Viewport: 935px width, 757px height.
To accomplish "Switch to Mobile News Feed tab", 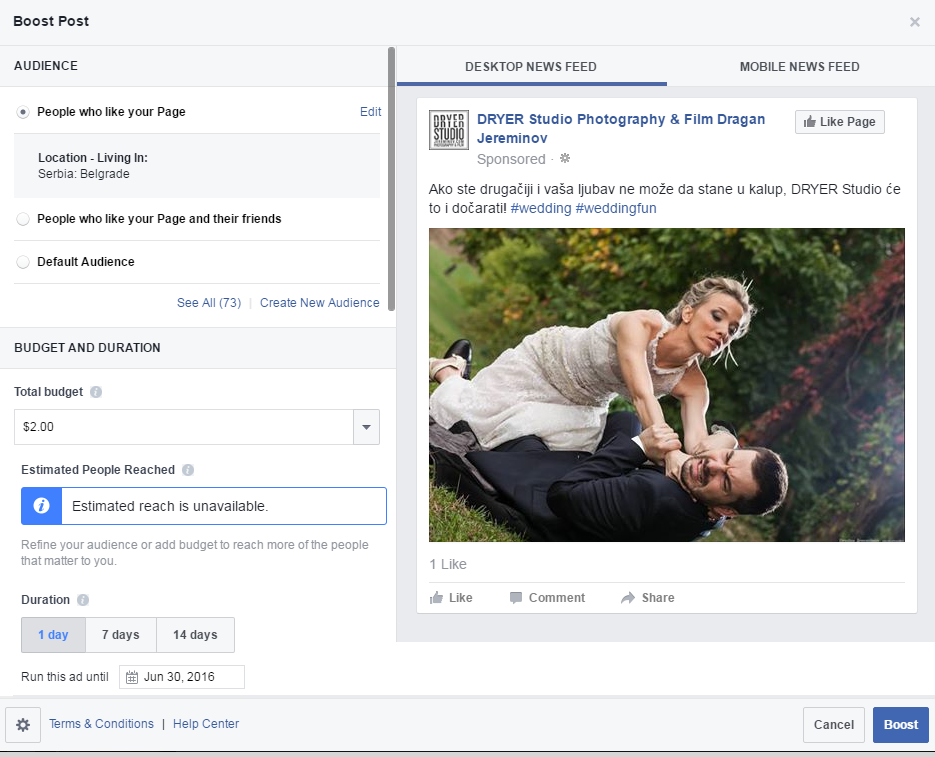I will tap(800, 67).
